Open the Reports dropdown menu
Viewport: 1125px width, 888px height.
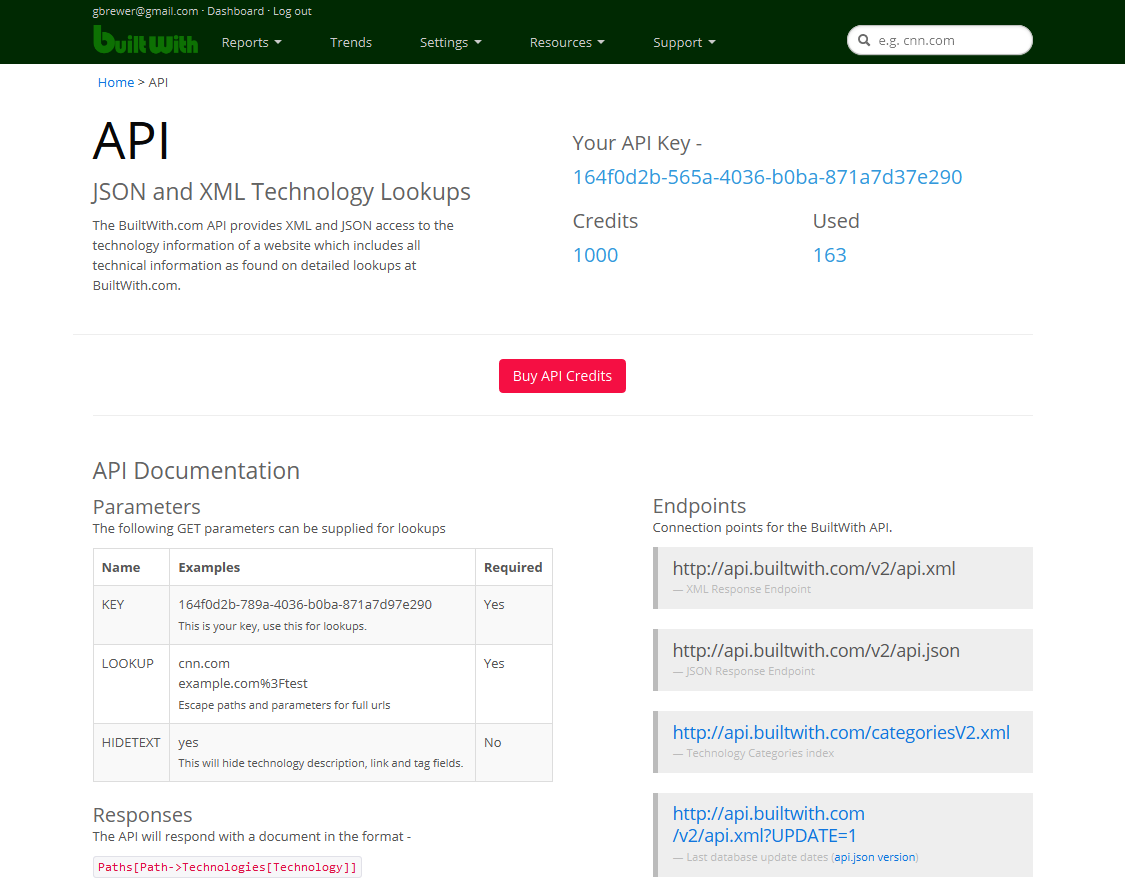coord(251,42)
